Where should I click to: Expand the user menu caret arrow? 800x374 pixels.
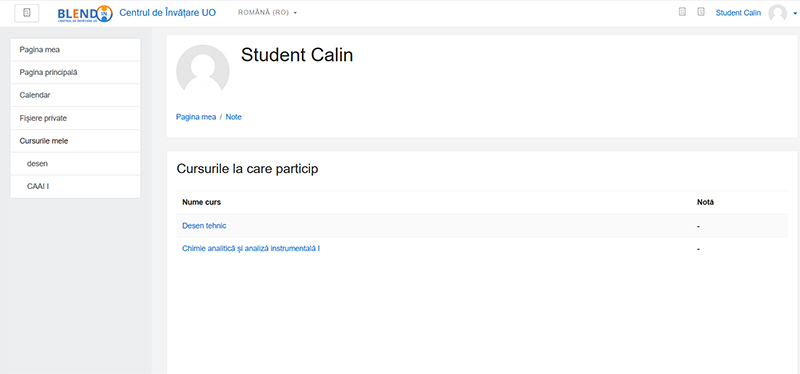795,14
